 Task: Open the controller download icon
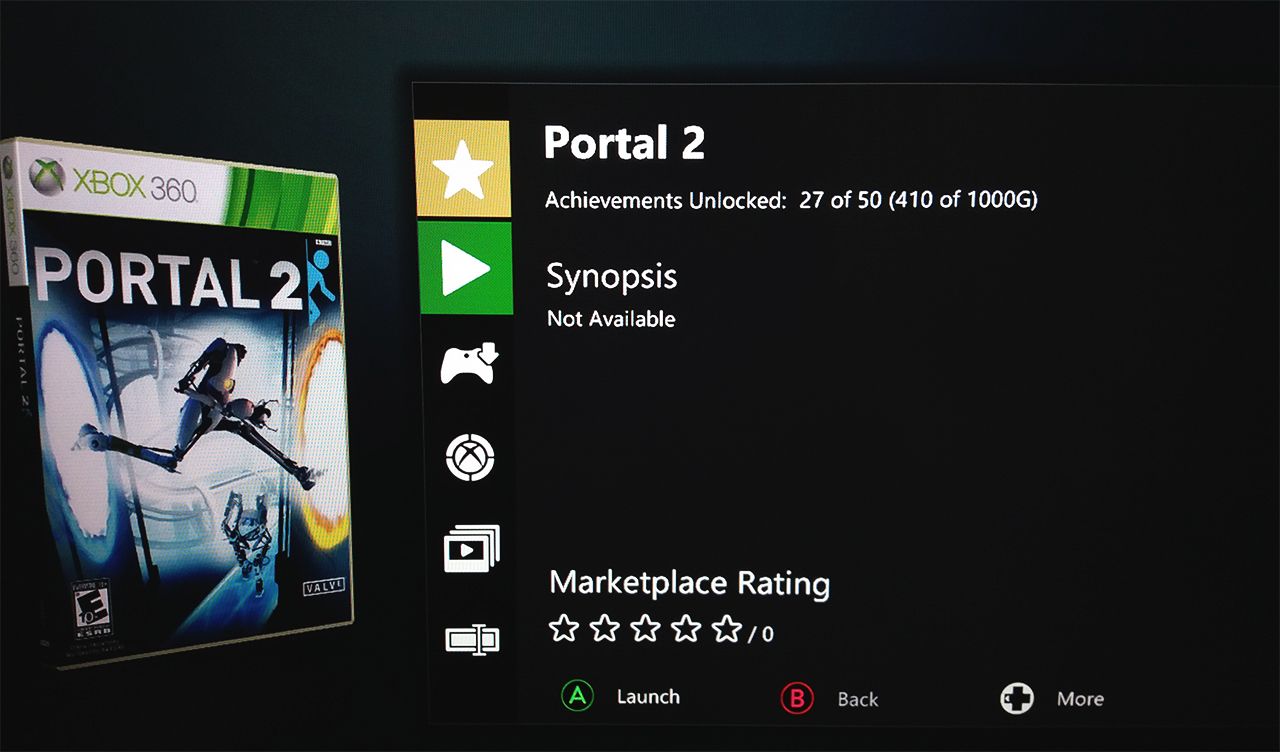[469, 364]
